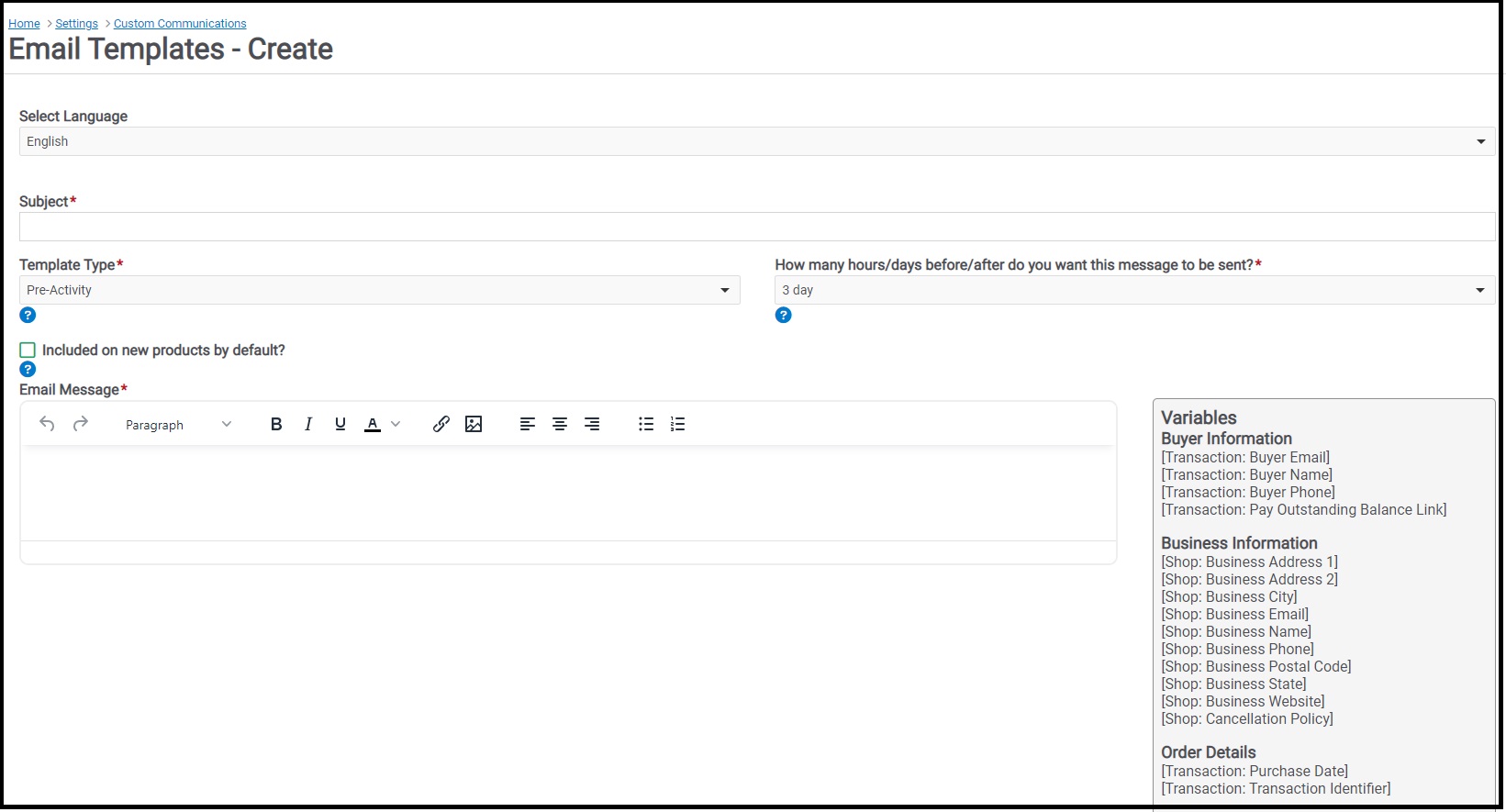The width and height of the screenshot is (1506, 812).
Task: Select the [Transaction: Buyer Phone] variable
Action: [x=1248, y=492]
